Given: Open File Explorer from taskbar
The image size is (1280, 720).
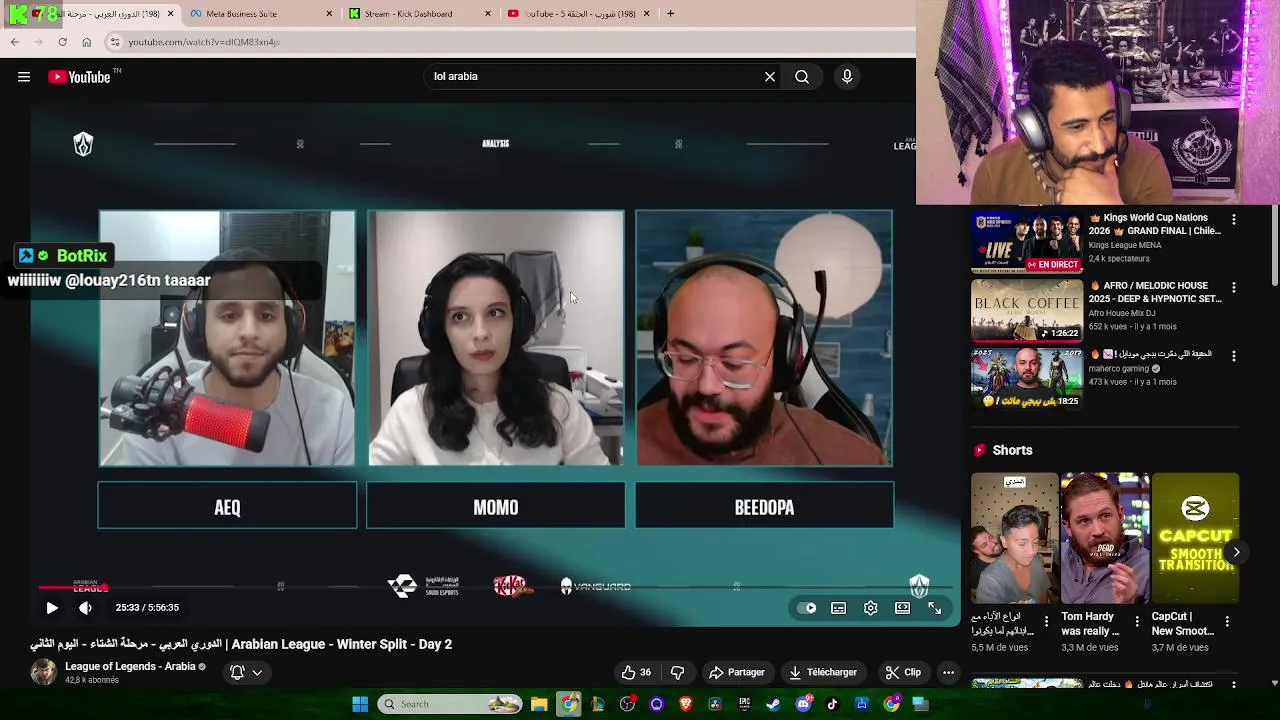Looking at the screenshot, I should point(539,704).
